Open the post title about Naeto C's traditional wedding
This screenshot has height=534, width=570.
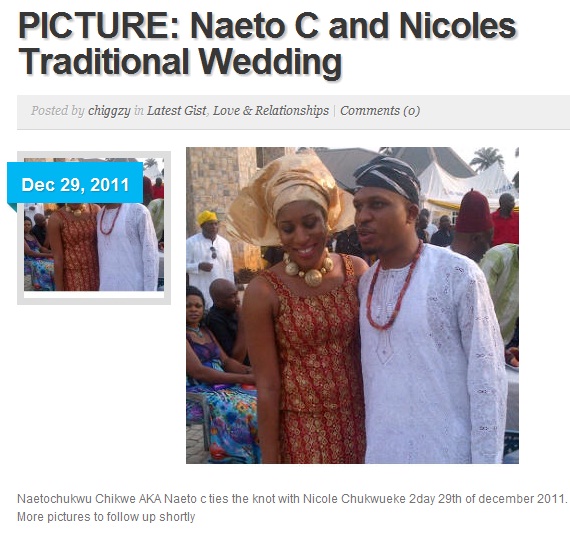[267, 42]
